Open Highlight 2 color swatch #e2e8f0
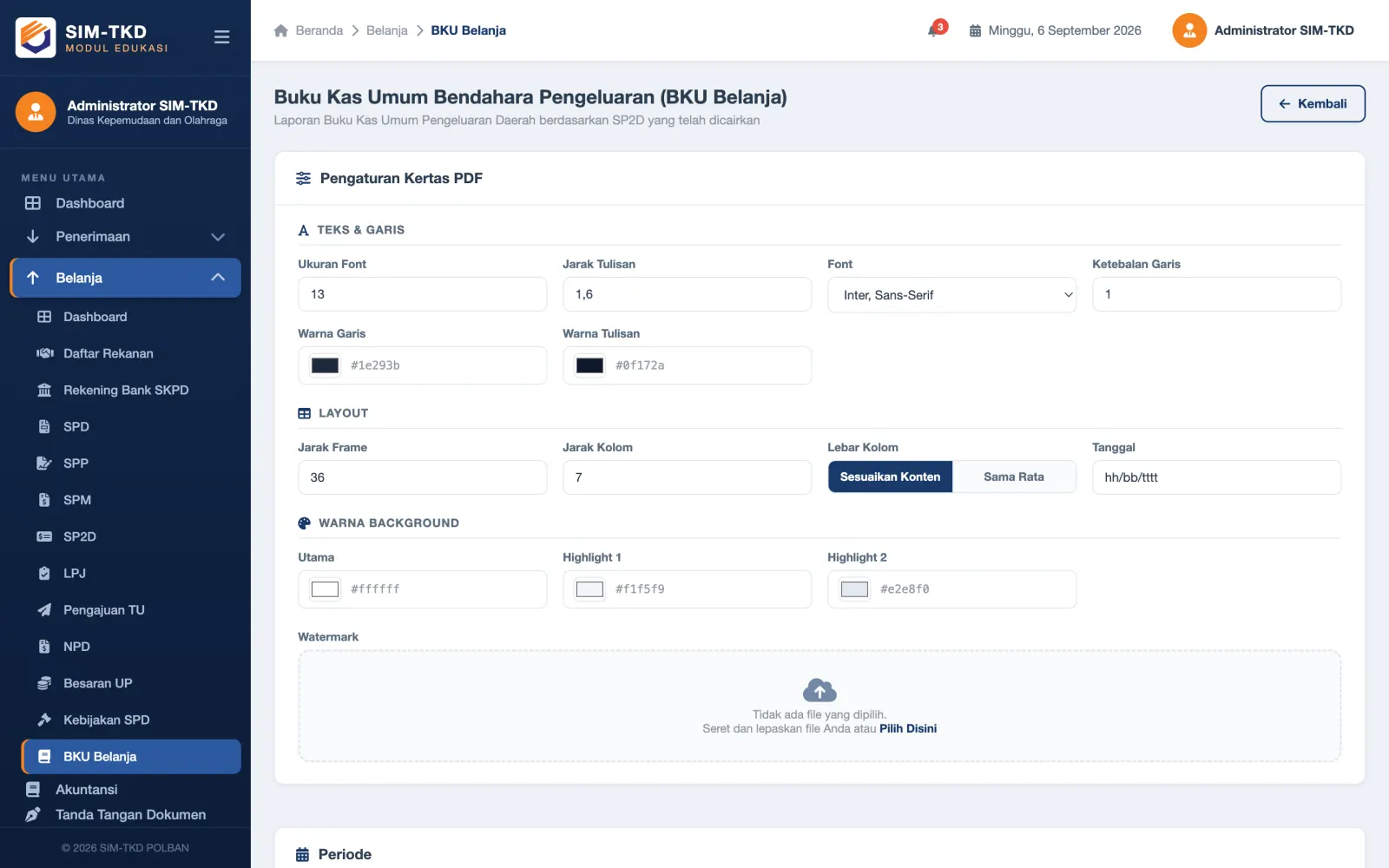1389x868 pixels. (x=854, y=589)
